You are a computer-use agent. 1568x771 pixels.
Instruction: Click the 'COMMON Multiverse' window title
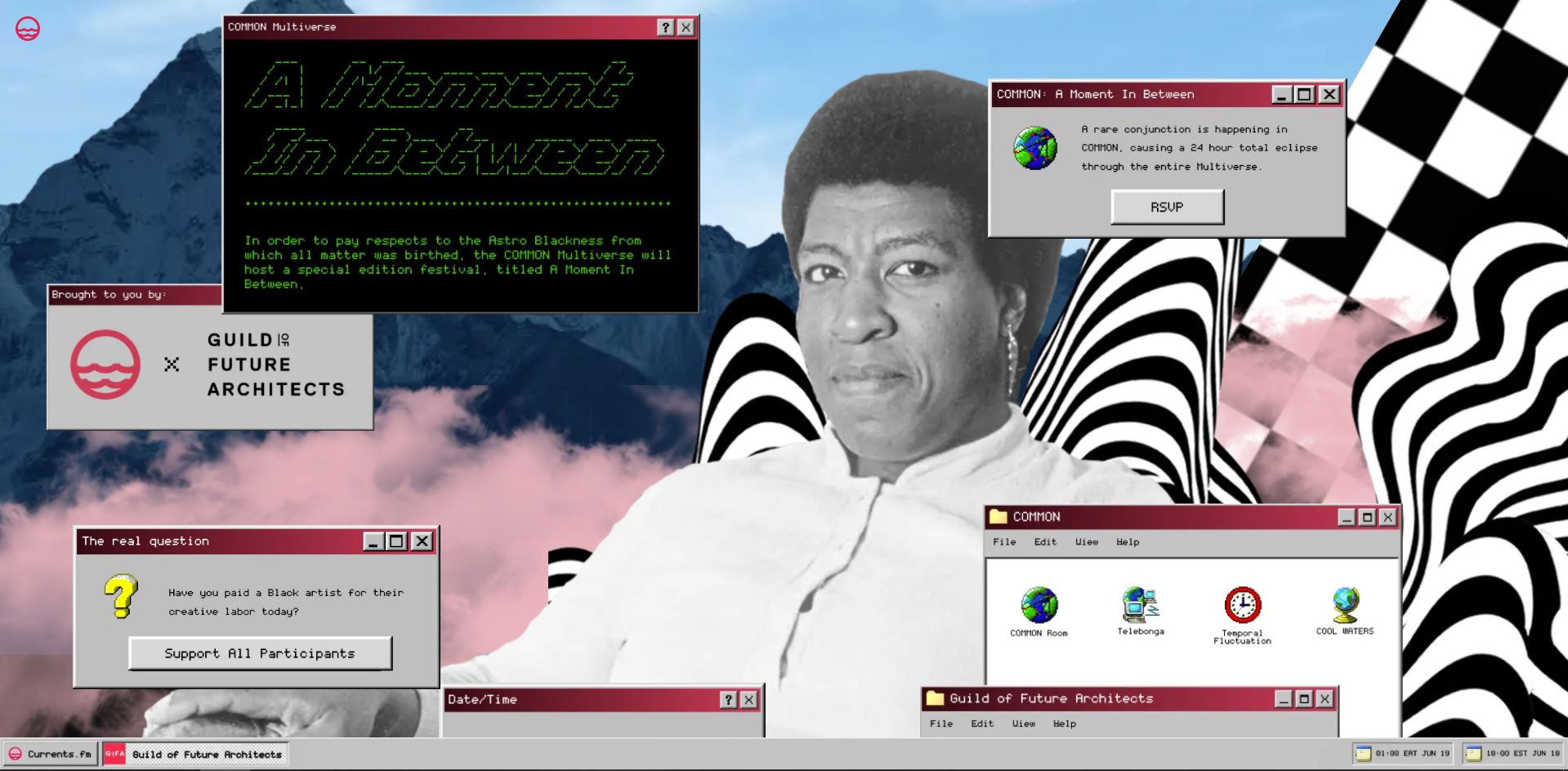282,27
